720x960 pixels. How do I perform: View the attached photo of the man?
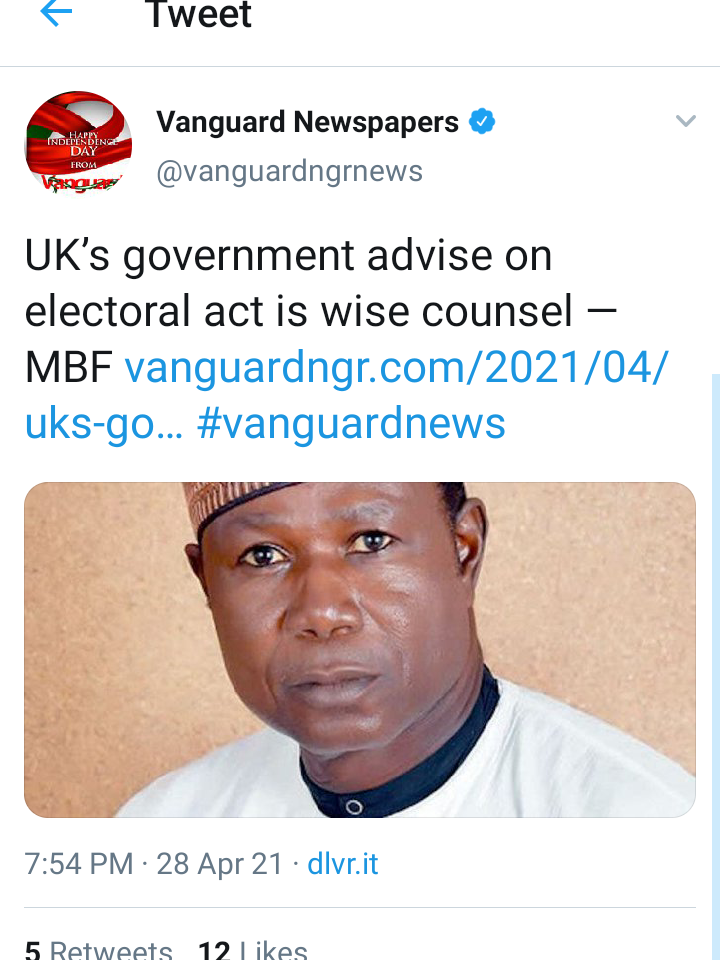tap(360, 650)
